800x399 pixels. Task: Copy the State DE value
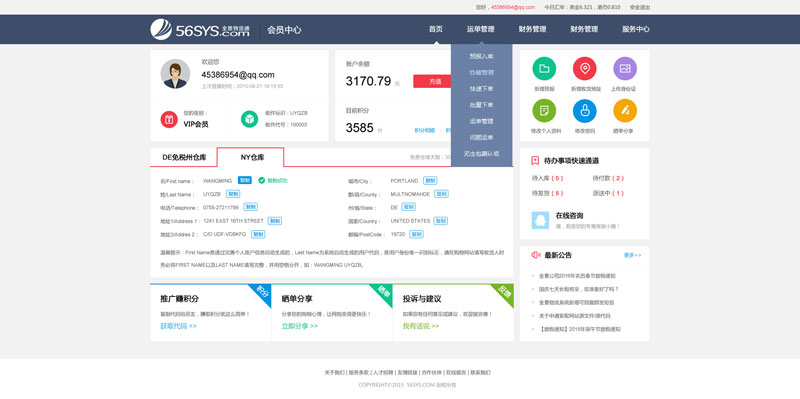pos(409,207)
